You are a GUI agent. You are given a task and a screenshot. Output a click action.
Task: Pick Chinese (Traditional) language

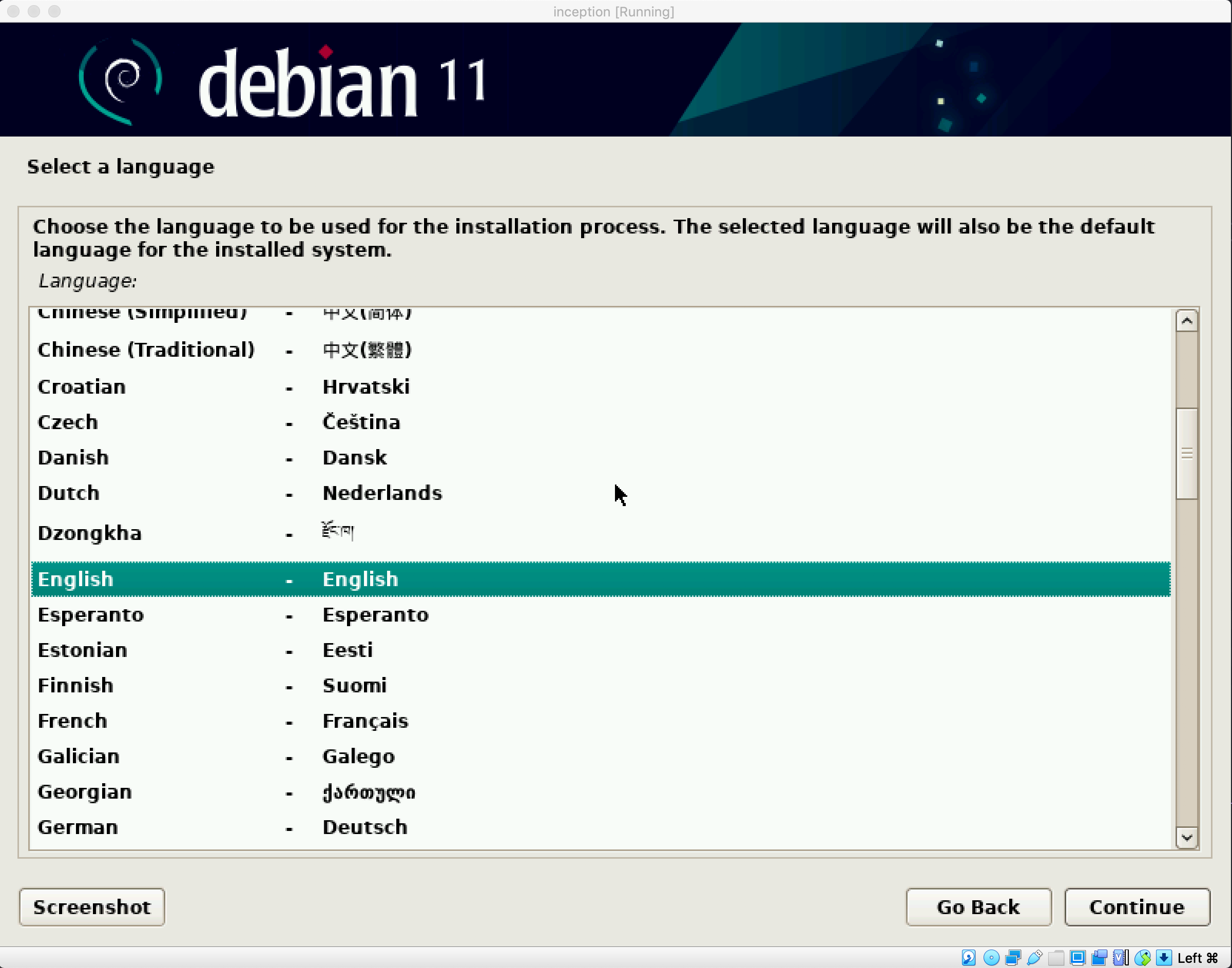(146, 350)
